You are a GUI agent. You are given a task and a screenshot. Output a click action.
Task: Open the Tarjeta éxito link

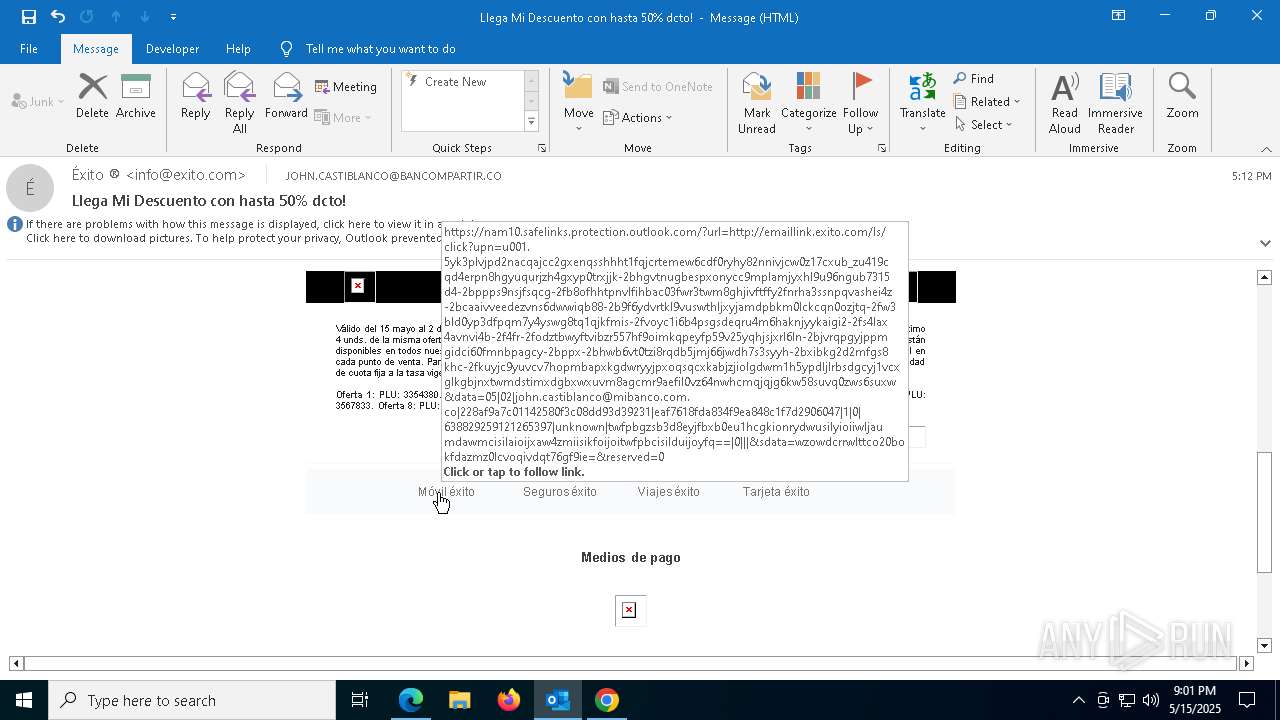[776, 492]
